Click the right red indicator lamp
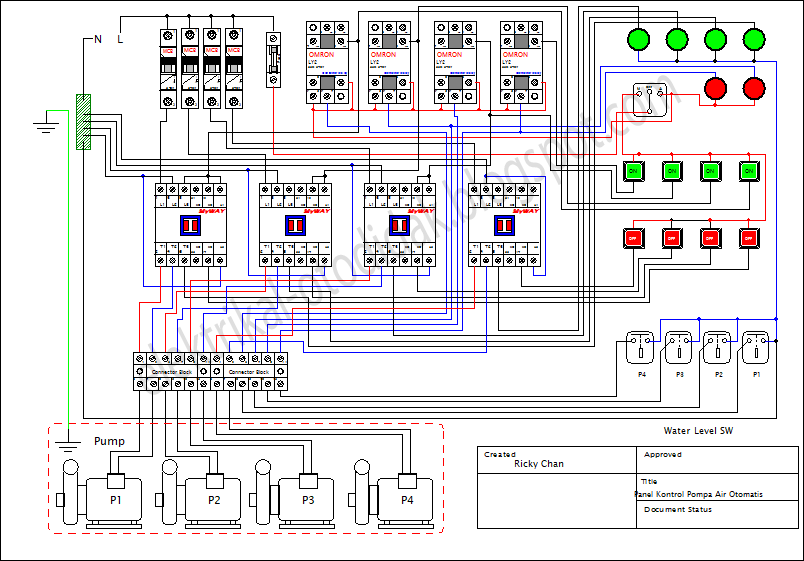Viewport: 804px width, 561px height. 754,88
